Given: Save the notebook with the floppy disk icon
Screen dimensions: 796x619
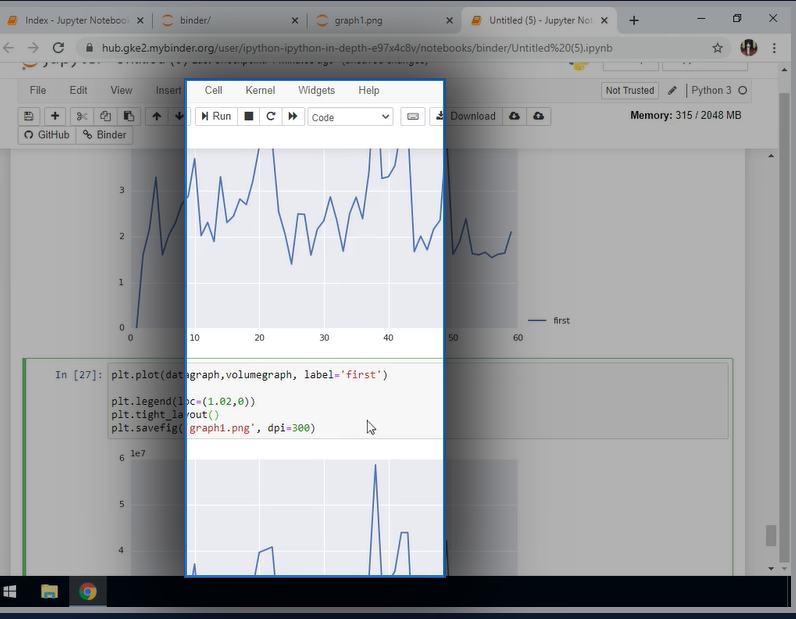Looking at the screenshot, I should (29, 116).
